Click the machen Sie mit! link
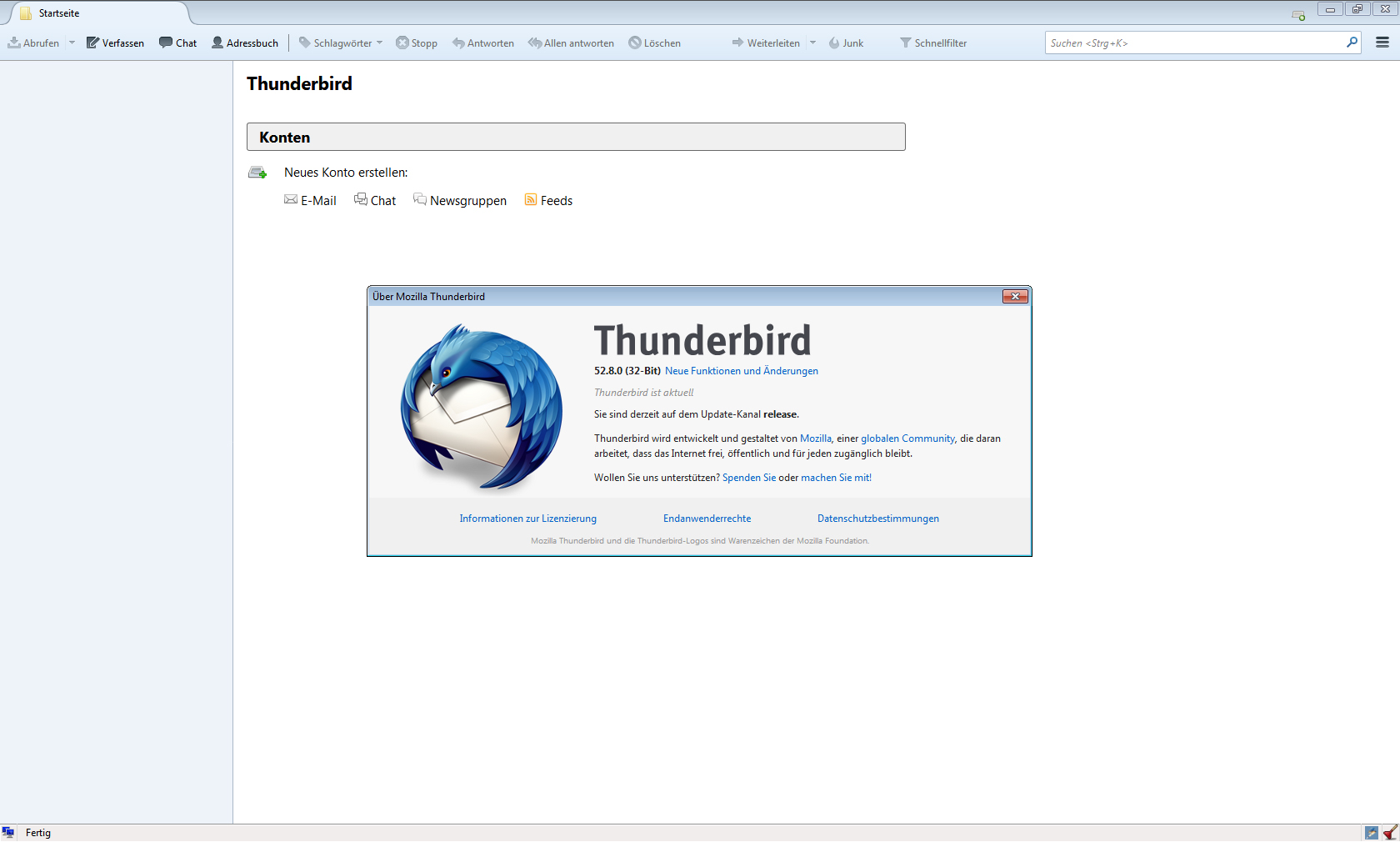Screen dimensions: 1400x842 836,478
